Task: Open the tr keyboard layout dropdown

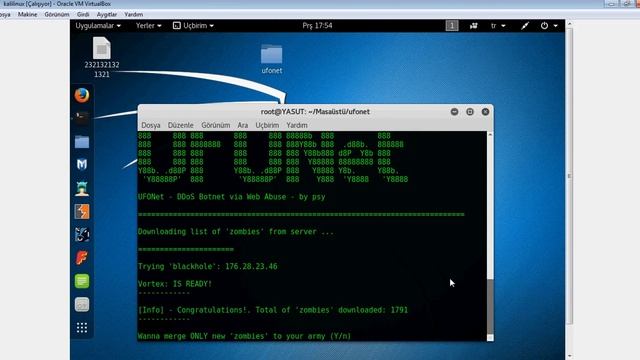Action: click(498, 26)
